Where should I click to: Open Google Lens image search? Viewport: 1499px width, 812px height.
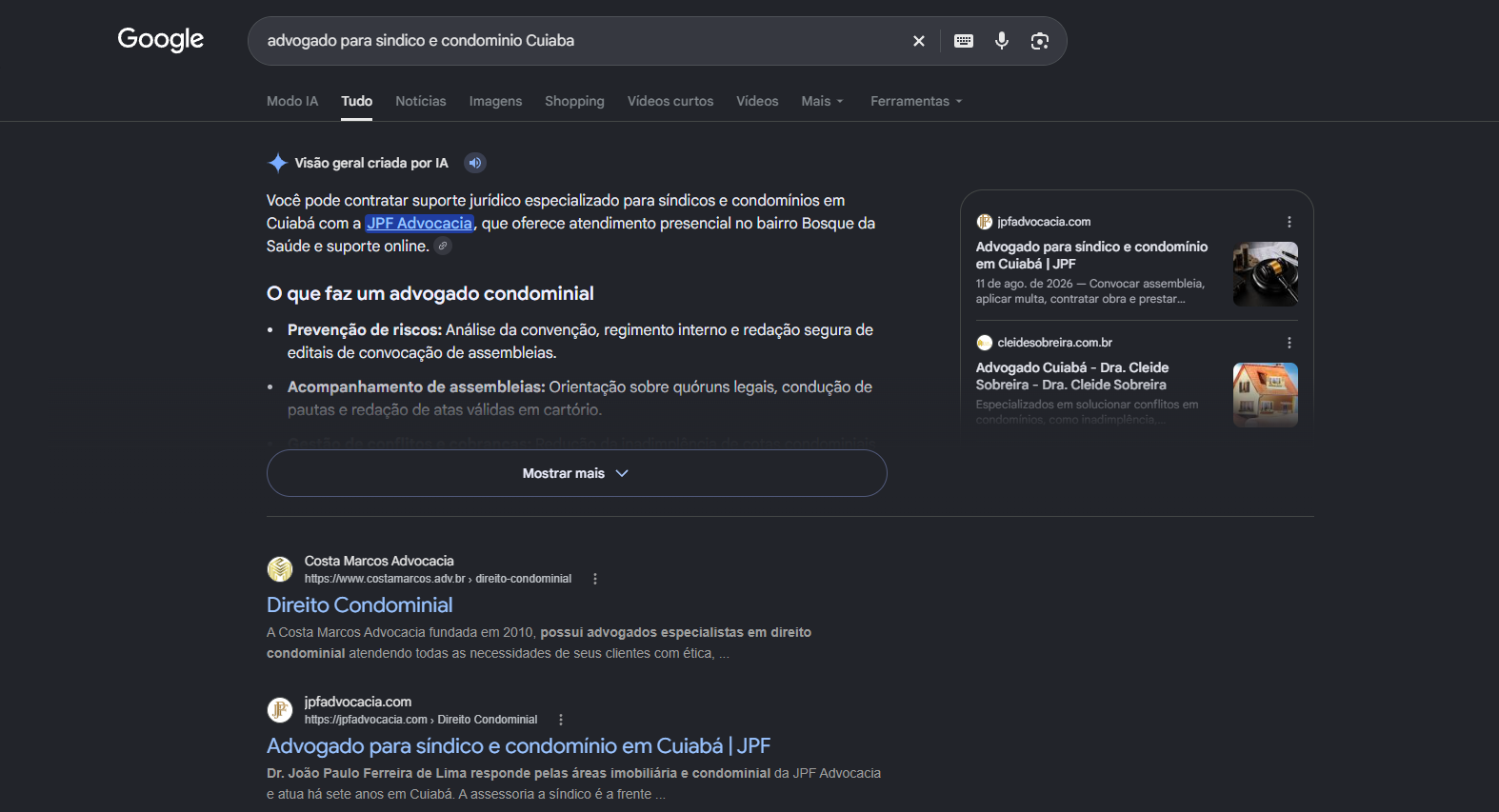(1040, 41)
